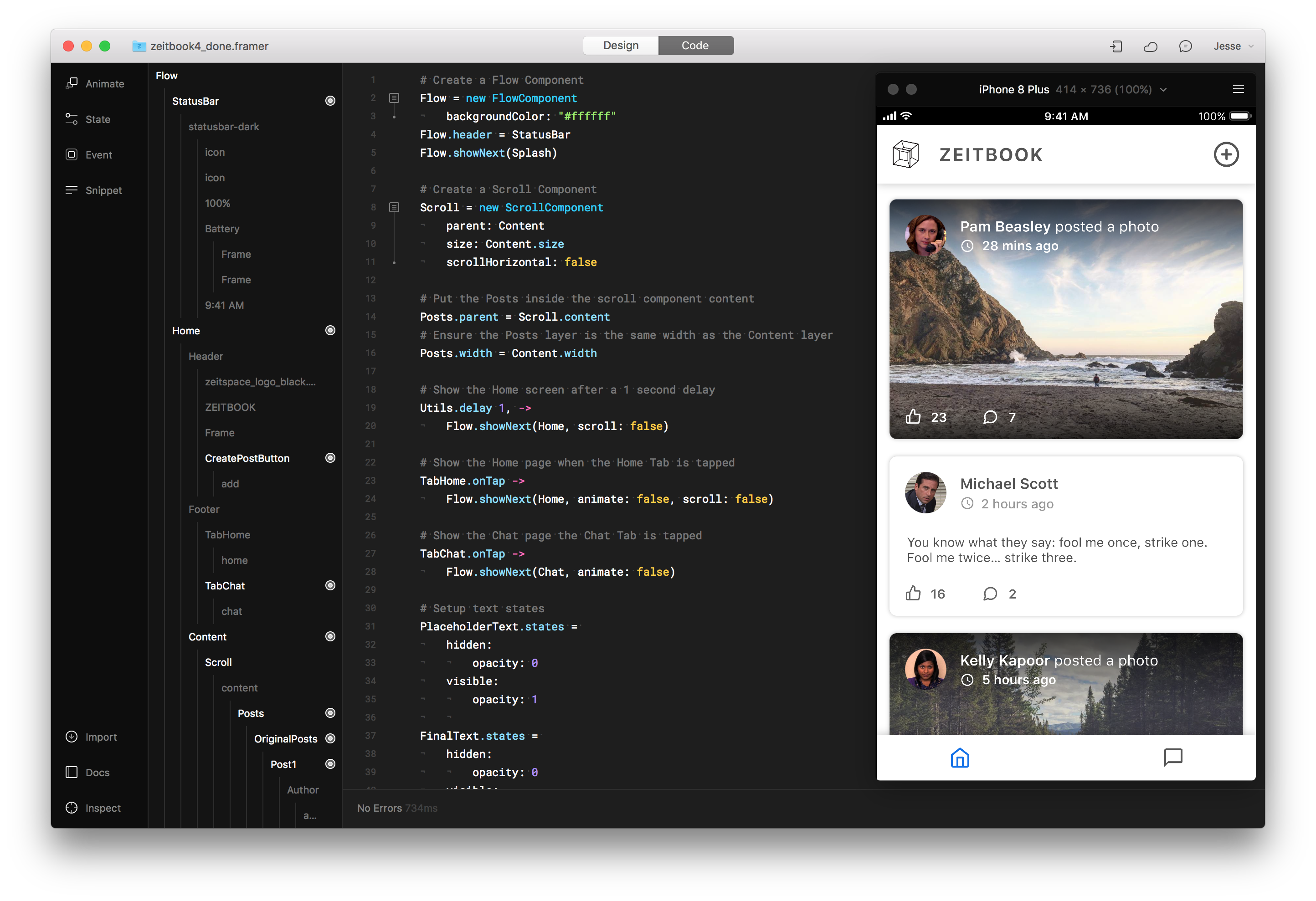Open the Jesse account dropdown
The height and width of the screenshot is (901, 1316).
(1233, 46)
